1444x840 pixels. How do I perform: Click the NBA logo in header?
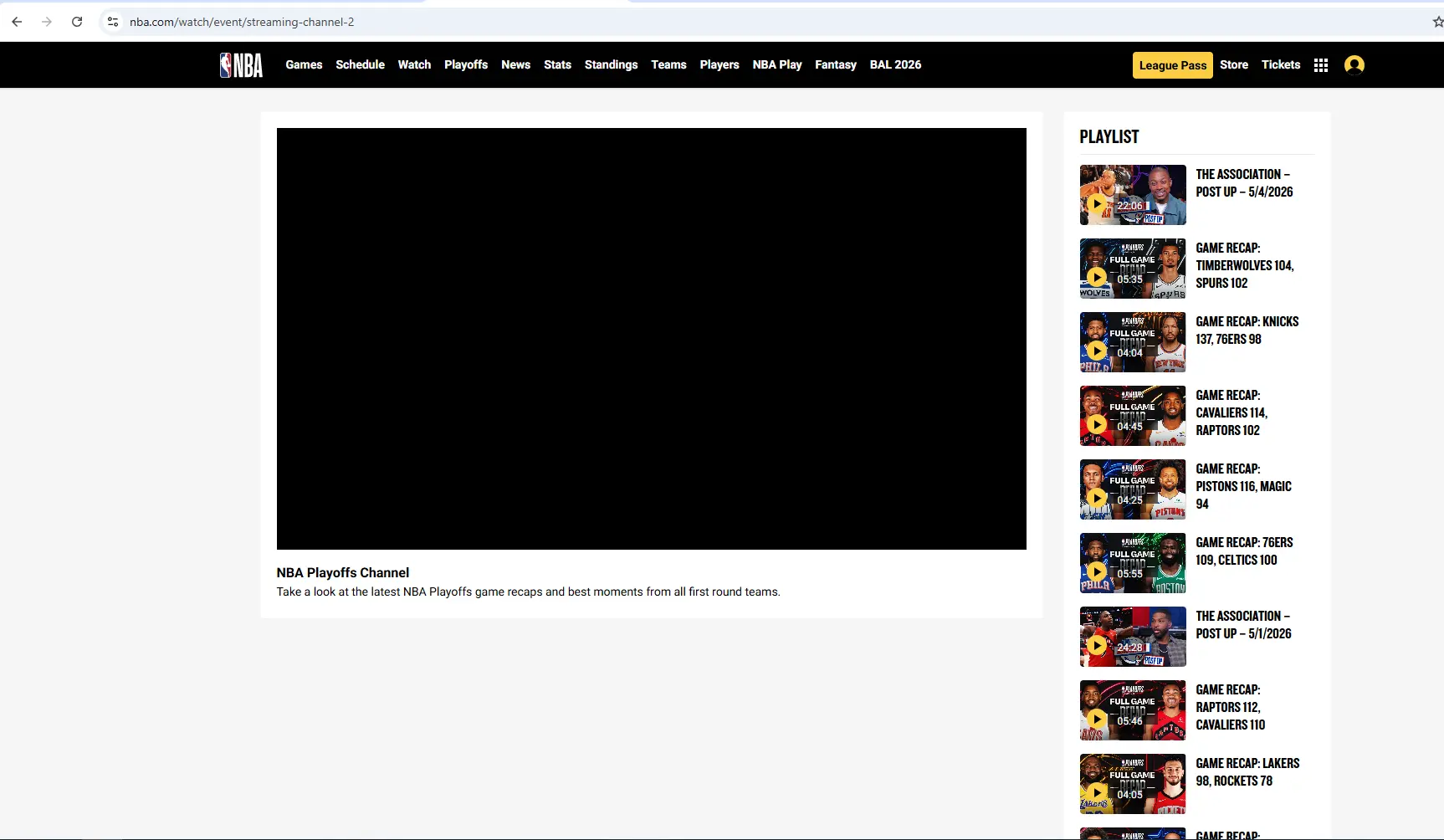[x=241, y=64]
